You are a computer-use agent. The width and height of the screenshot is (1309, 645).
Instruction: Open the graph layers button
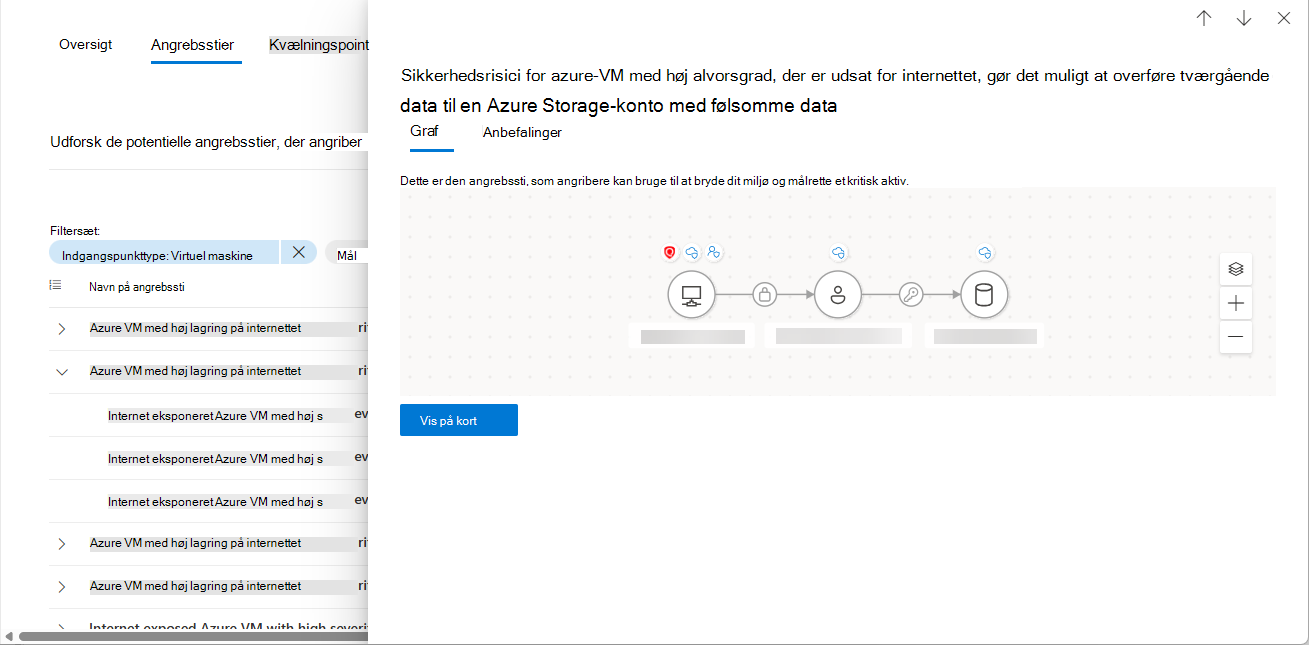coord(1236,269)
